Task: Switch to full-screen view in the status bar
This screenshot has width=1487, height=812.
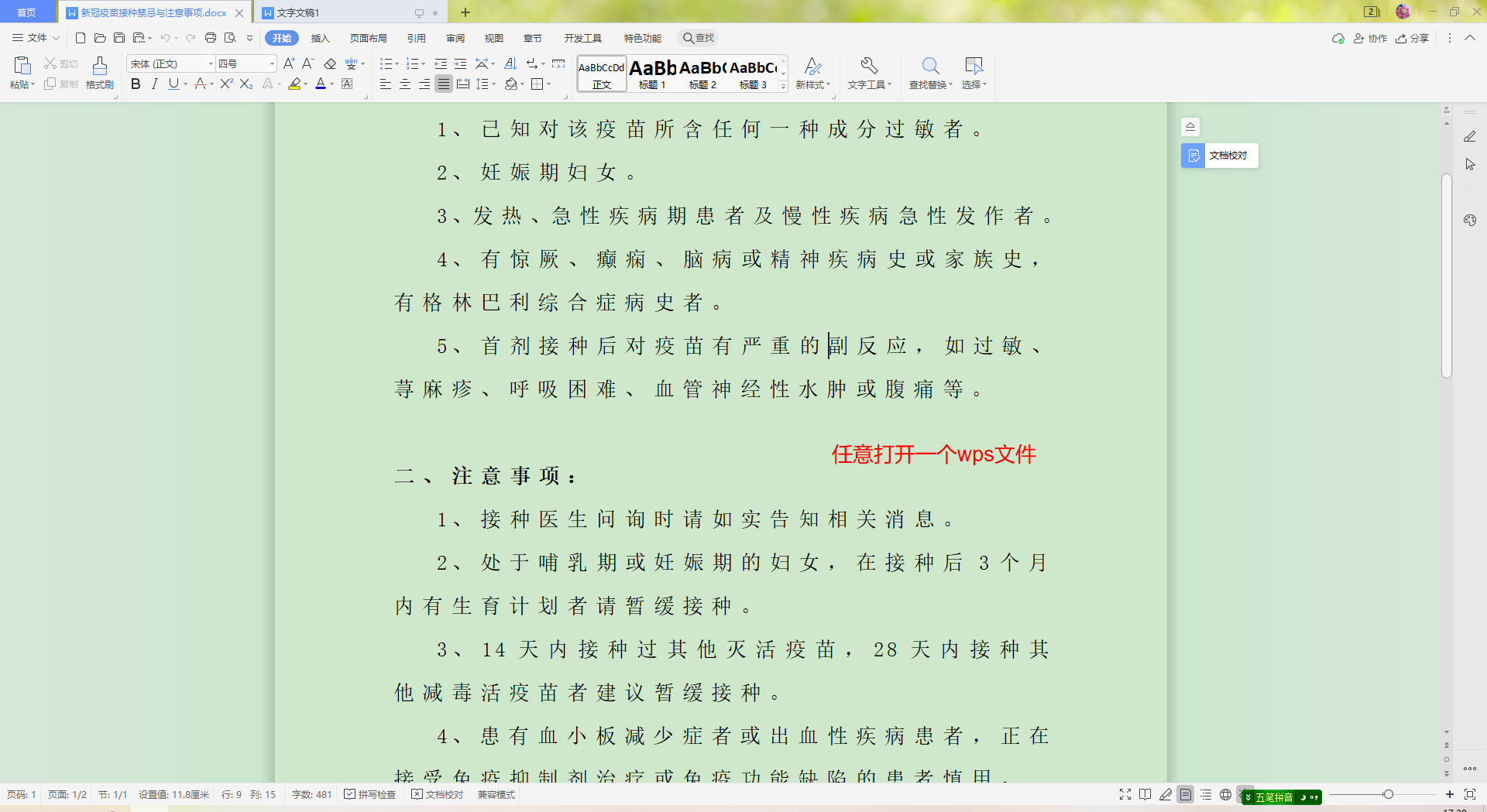Action: tap(1125, 794)
